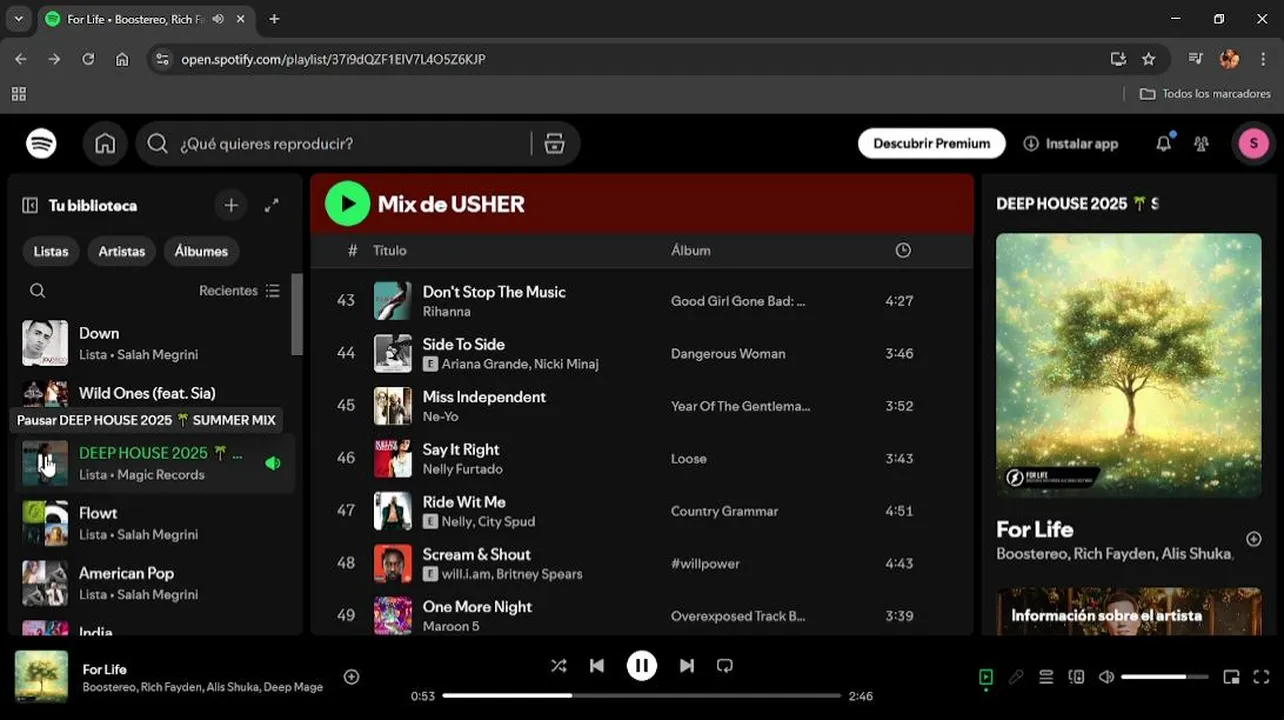Open the mini player
This screenshot has width=1284, height=720.
coord(1231,677)
